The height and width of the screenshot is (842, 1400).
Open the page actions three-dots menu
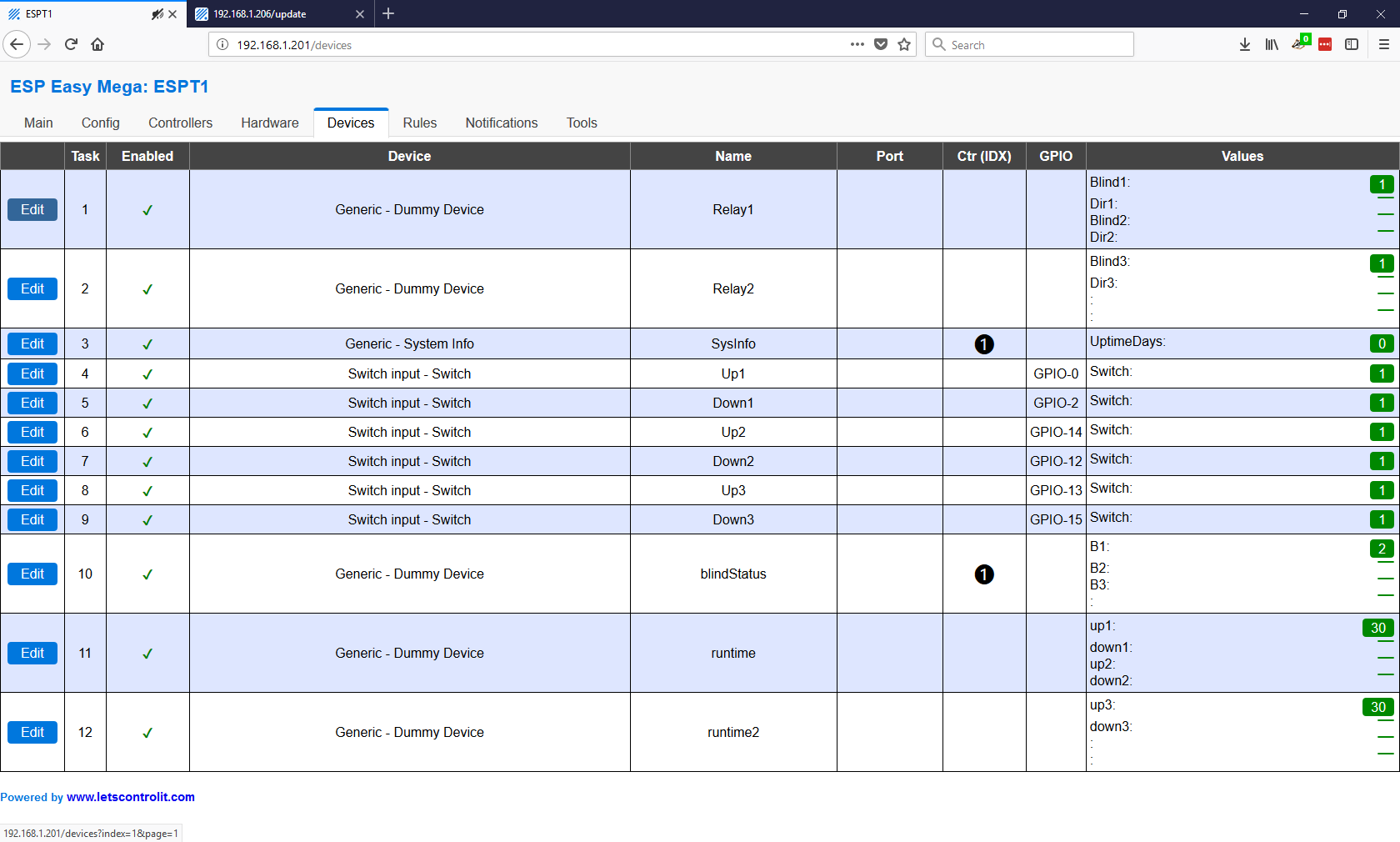pyautogui.click(x=857, y=44)
